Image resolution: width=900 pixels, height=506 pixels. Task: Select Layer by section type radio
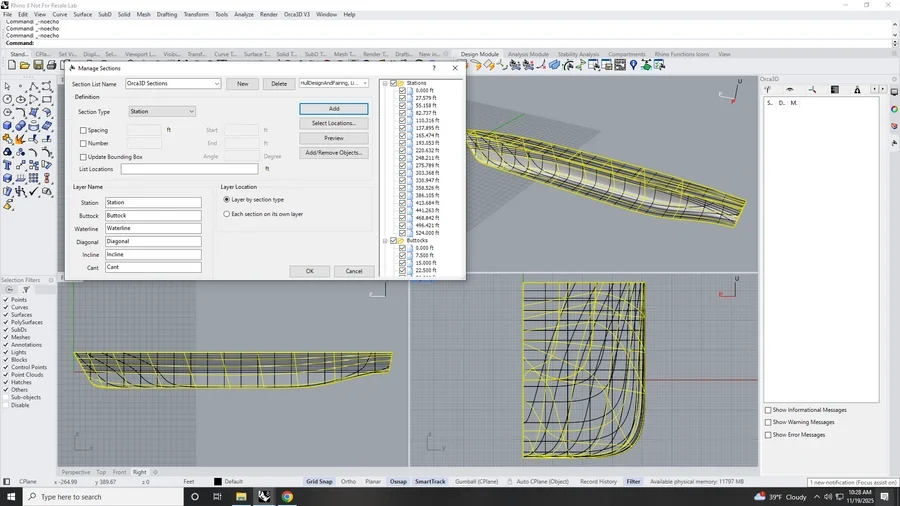tap(227, 200)
